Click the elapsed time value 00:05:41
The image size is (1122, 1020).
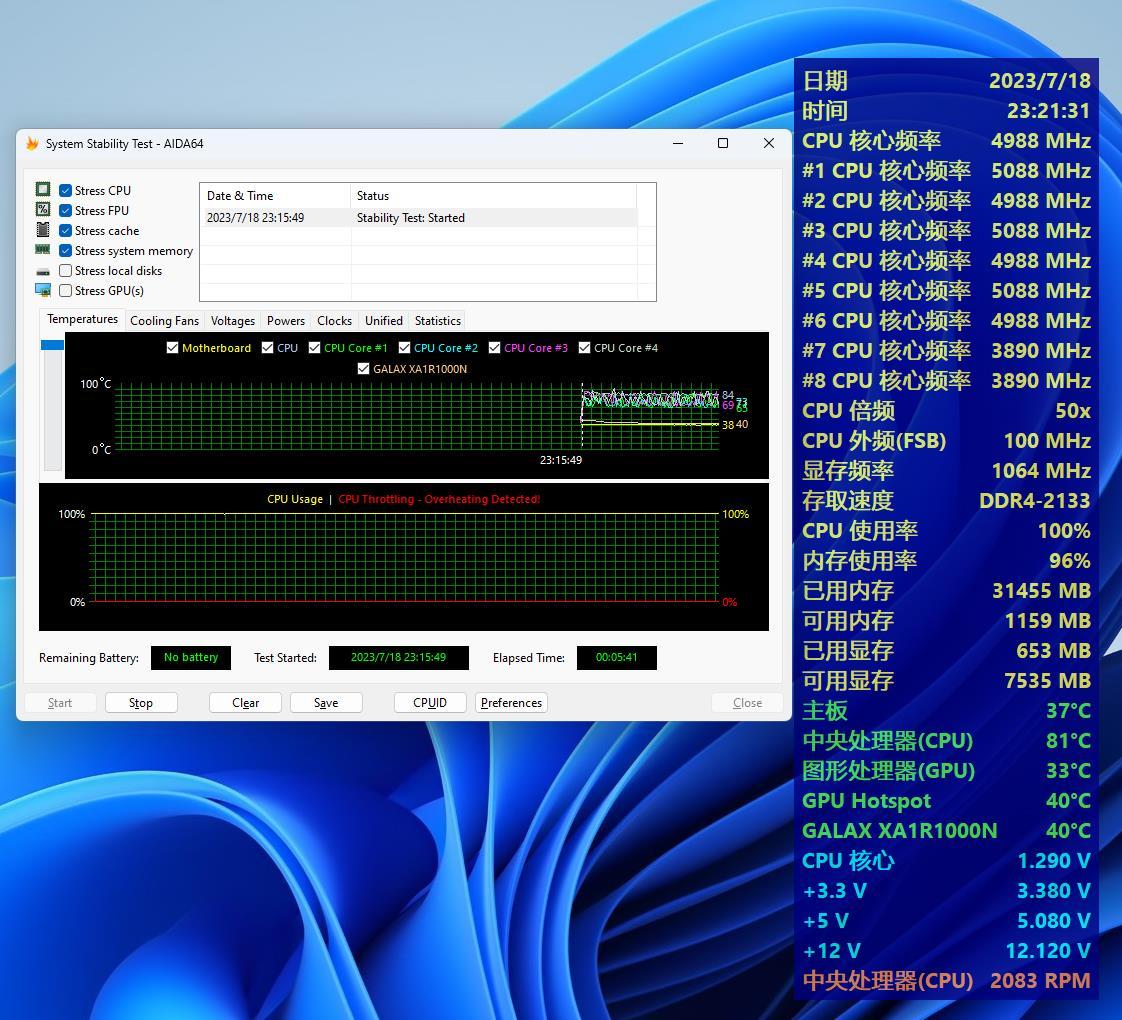[x=617, y=657]
